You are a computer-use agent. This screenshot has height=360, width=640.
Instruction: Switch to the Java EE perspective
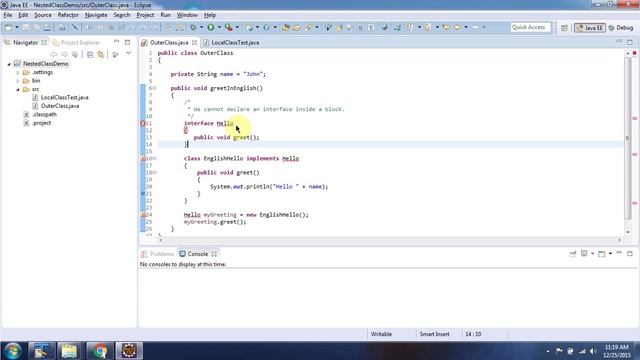(x=589, y=28)
